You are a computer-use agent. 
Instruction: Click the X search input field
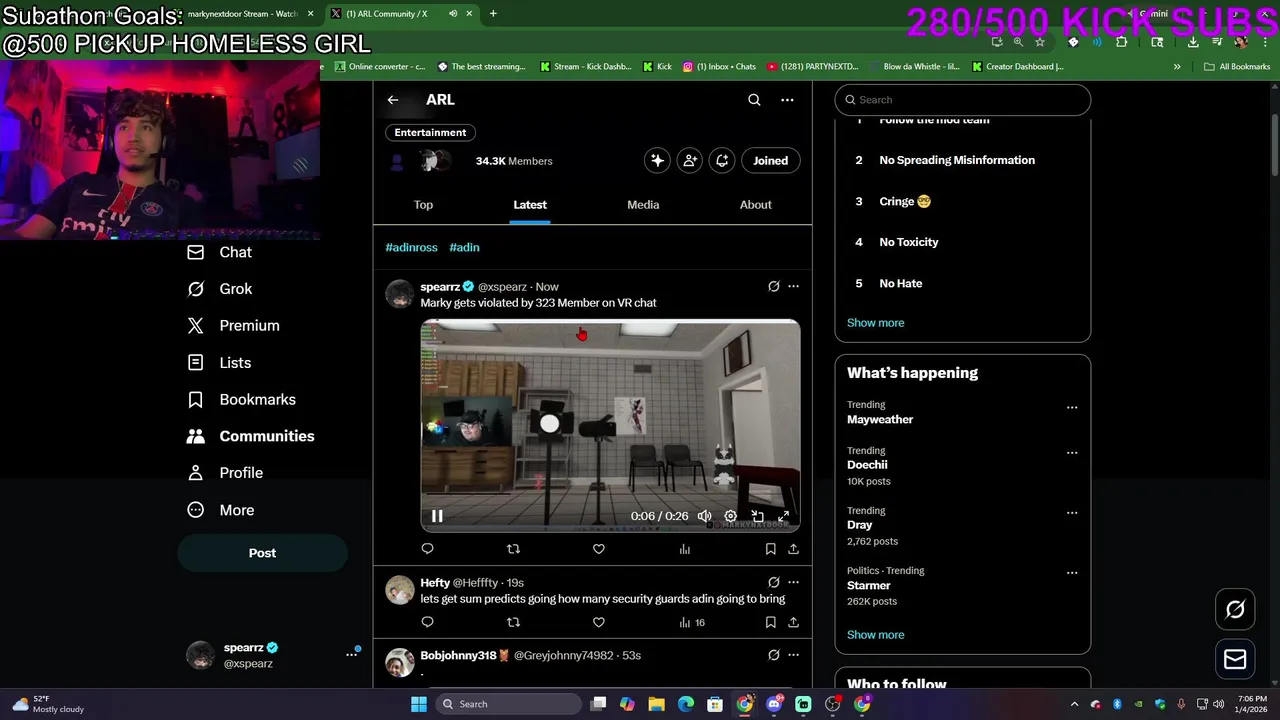[962, 100]
